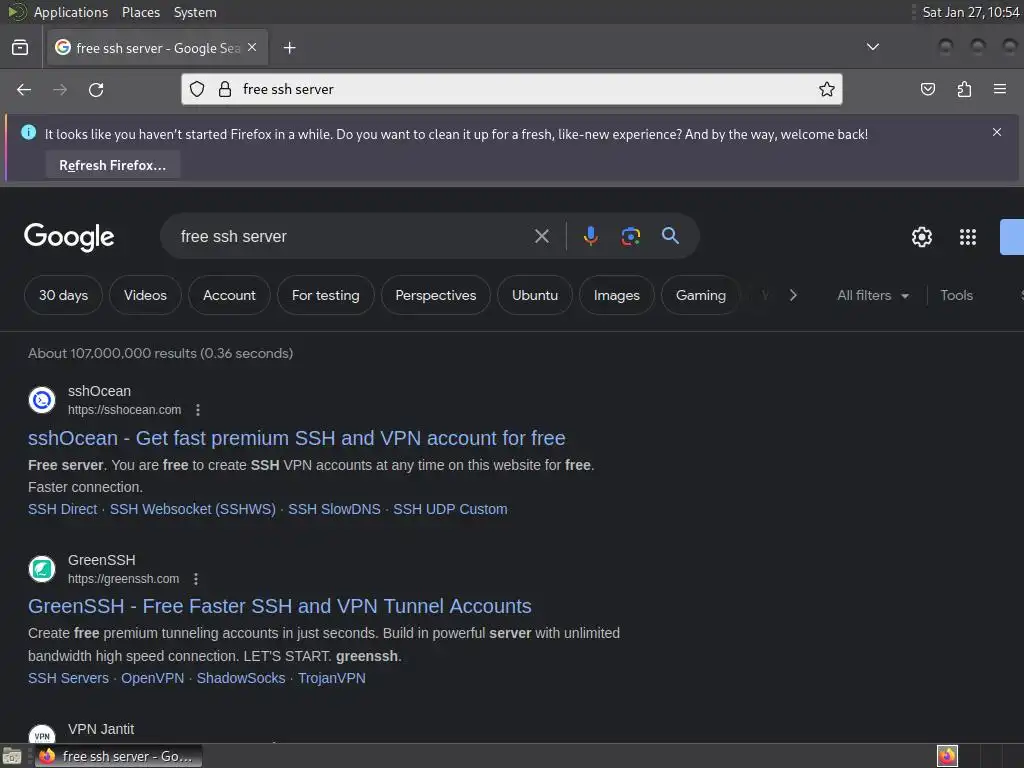Select the Gaming filter chip
1024x768 pixels.
[x=700, y=295]
